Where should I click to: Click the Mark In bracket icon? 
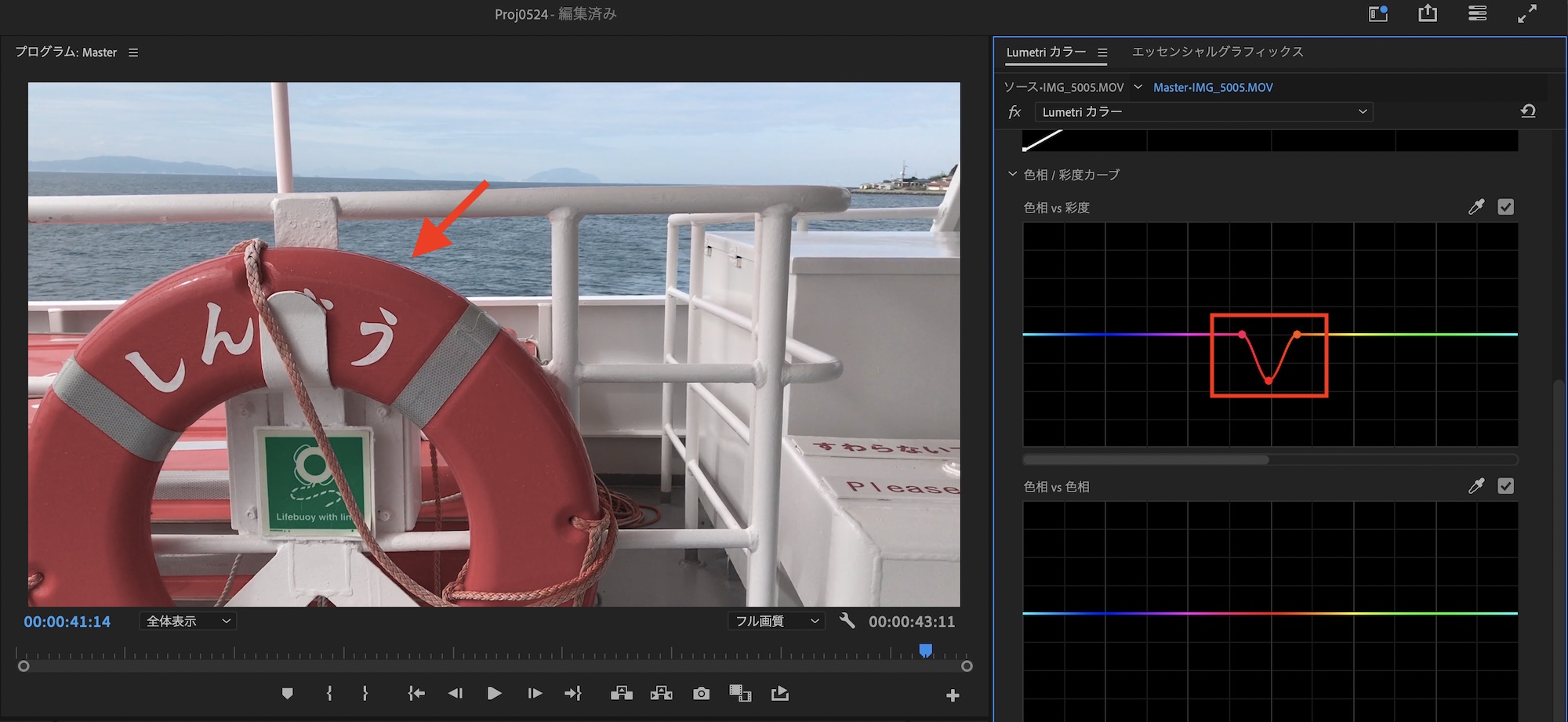329,694
